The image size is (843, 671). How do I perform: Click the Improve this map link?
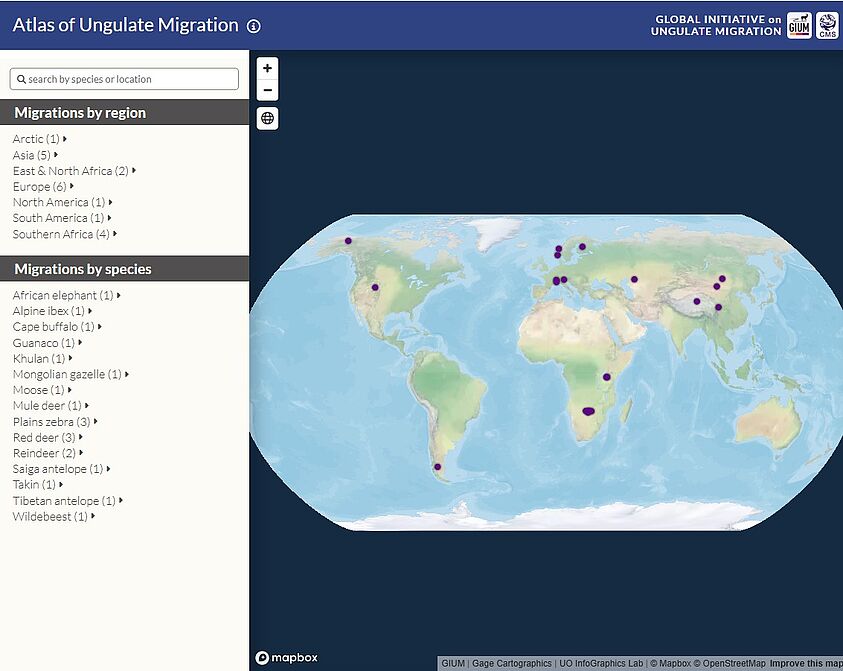click(805, 663)
